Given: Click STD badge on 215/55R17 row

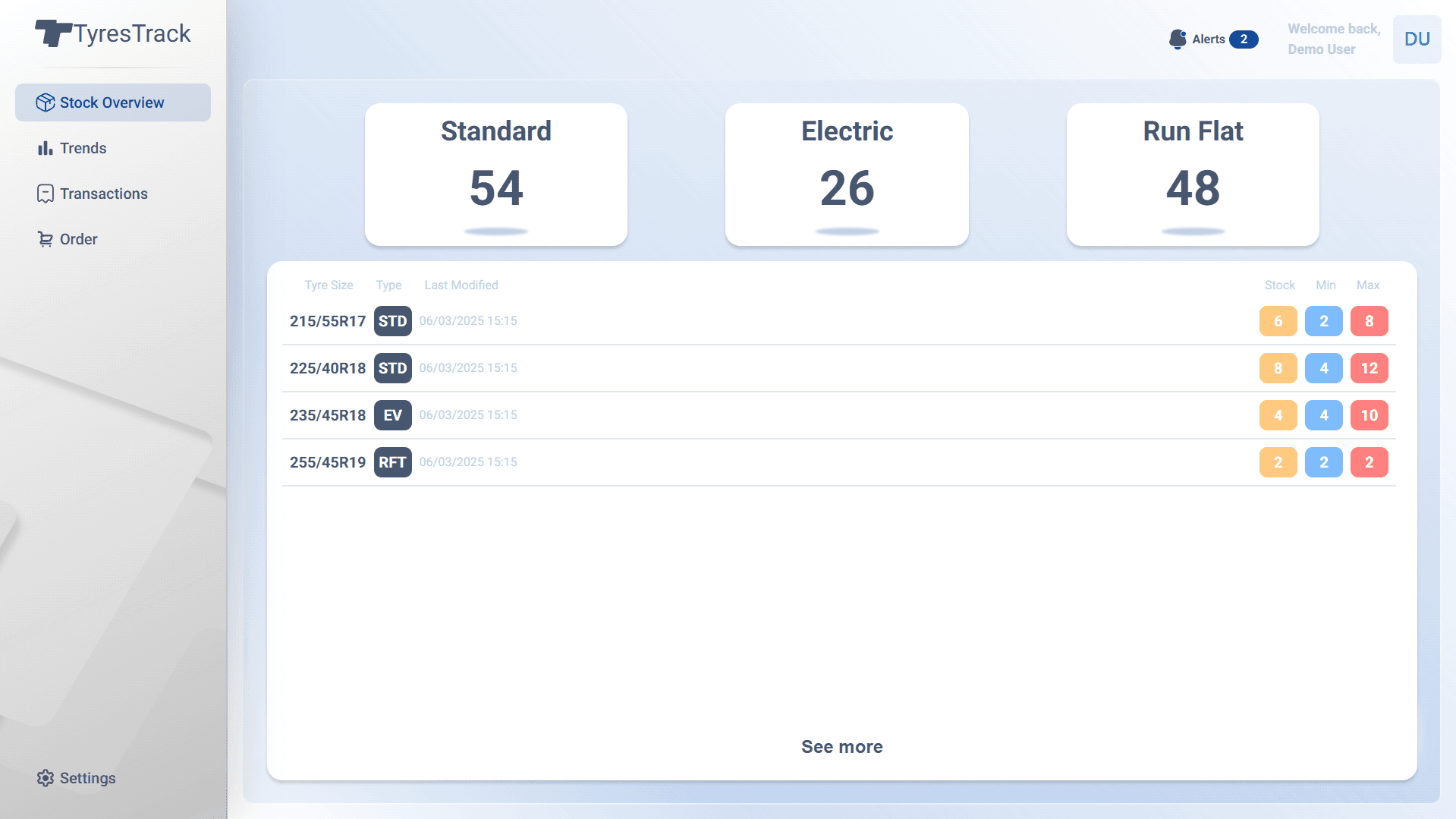Looking at the screenshot, I should [393, 321].
